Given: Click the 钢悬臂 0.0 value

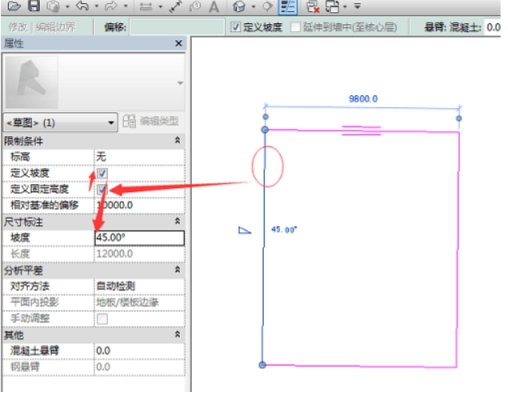Looking at the screenshot, I should (x=140, y=367).
